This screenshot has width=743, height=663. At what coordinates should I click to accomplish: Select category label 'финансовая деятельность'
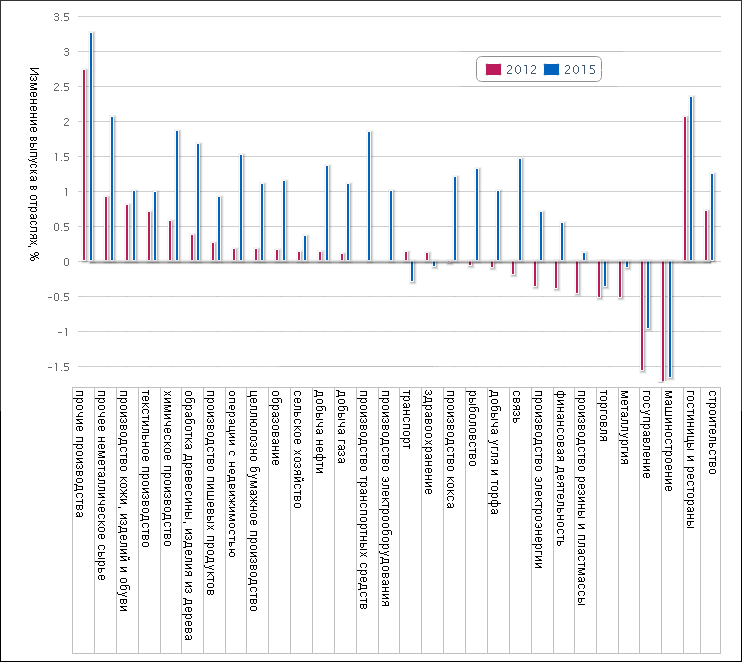(560, 468)
